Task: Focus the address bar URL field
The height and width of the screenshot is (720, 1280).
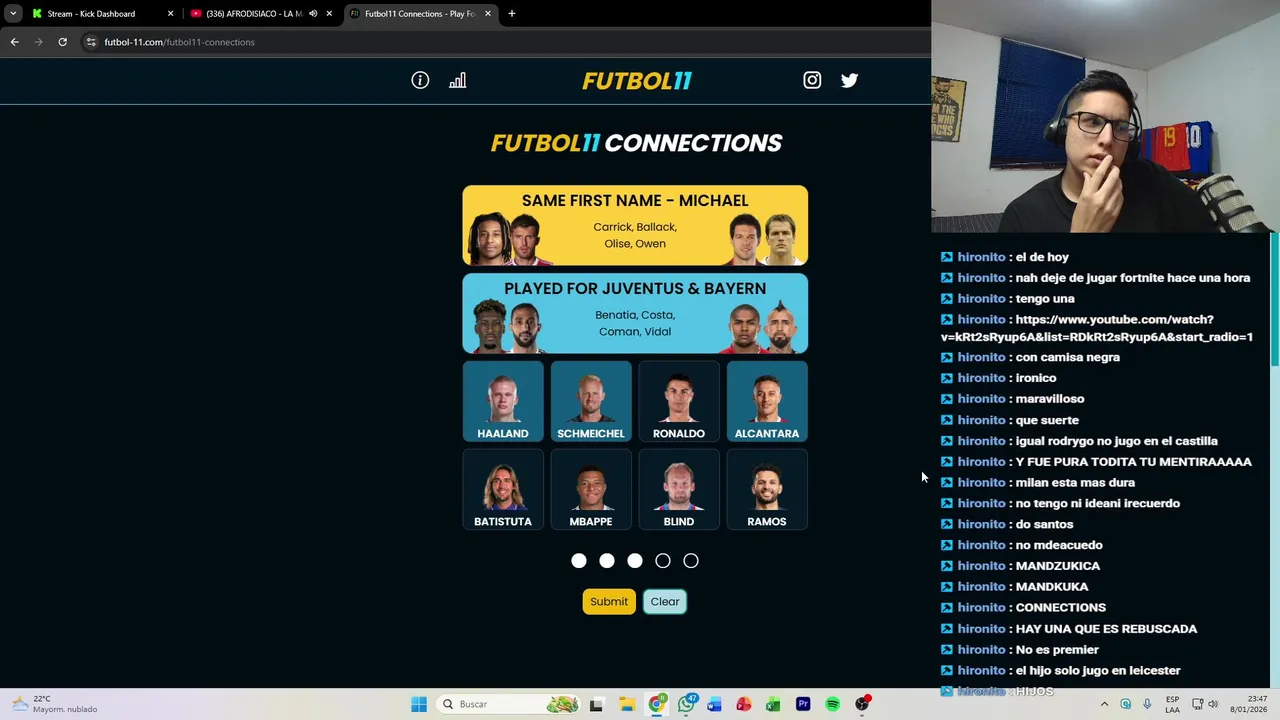Action: (505, 42)
